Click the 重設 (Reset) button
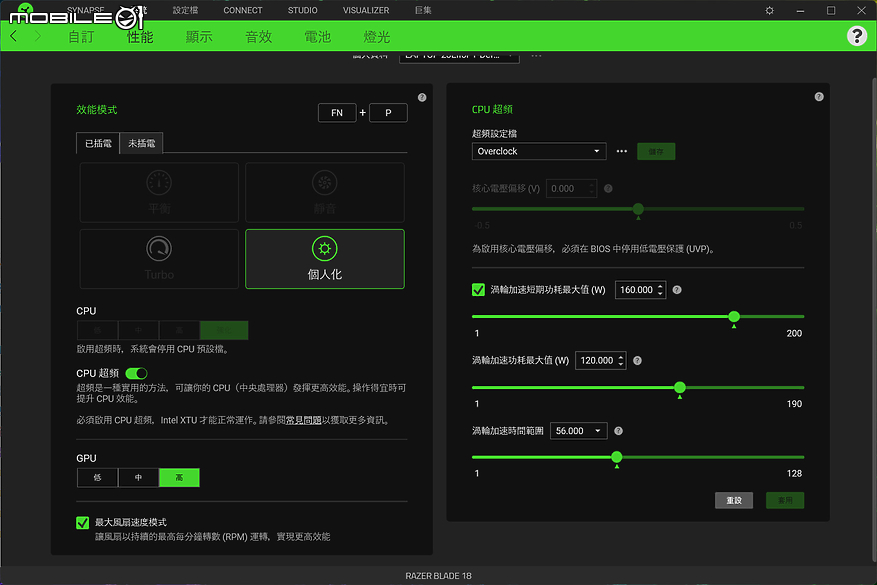This screenshot has width=877, height=585. pos(734,501)
